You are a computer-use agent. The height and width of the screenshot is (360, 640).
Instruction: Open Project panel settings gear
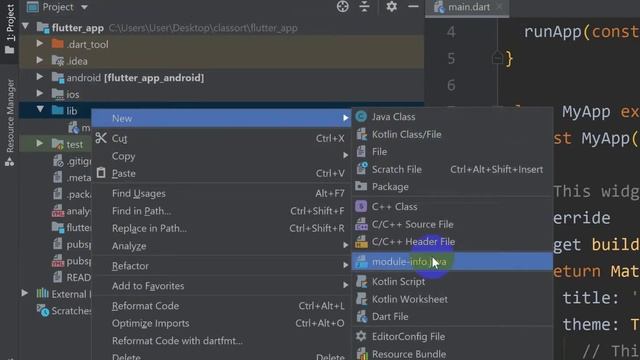[x=391, y=7]
